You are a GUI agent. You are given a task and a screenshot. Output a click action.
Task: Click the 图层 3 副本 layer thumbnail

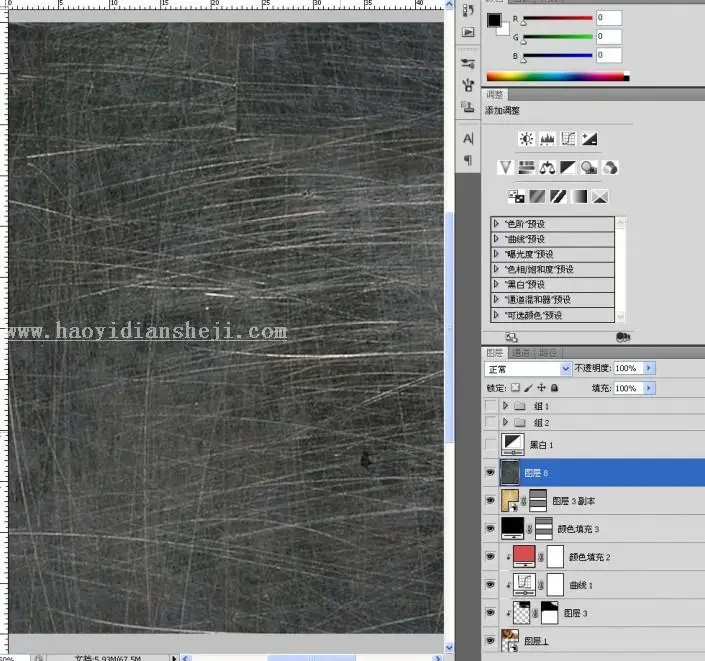click(x=510, y=500)
